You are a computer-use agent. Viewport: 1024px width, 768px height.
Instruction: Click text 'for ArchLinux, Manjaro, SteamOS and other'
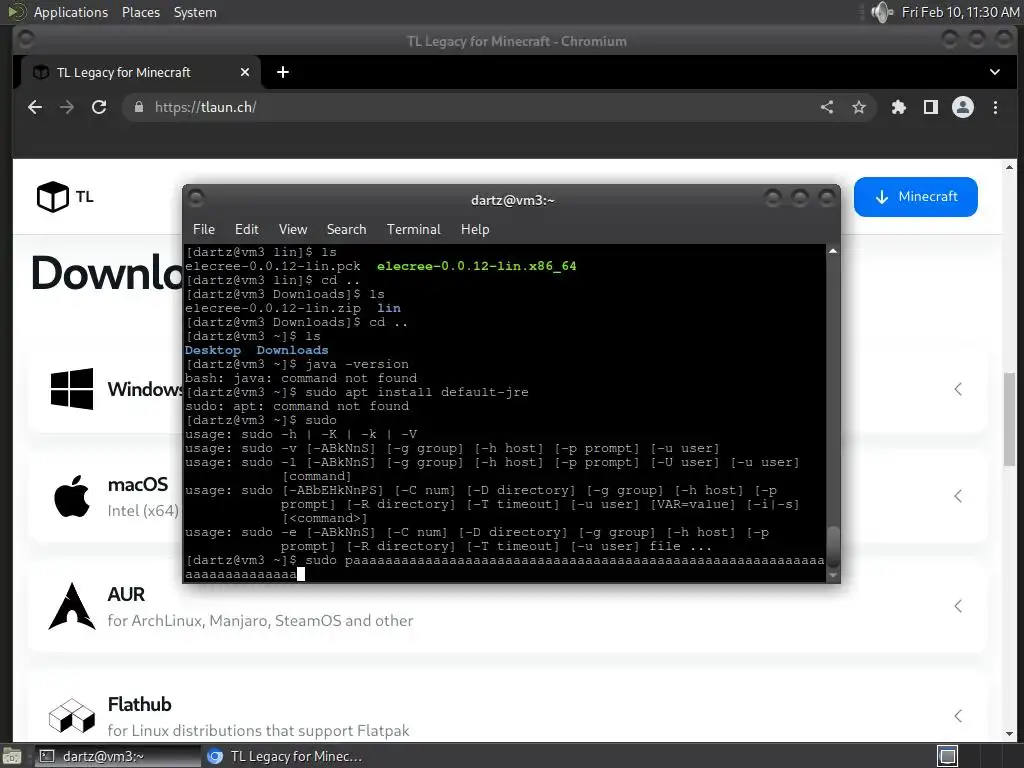tap(261, 620)
